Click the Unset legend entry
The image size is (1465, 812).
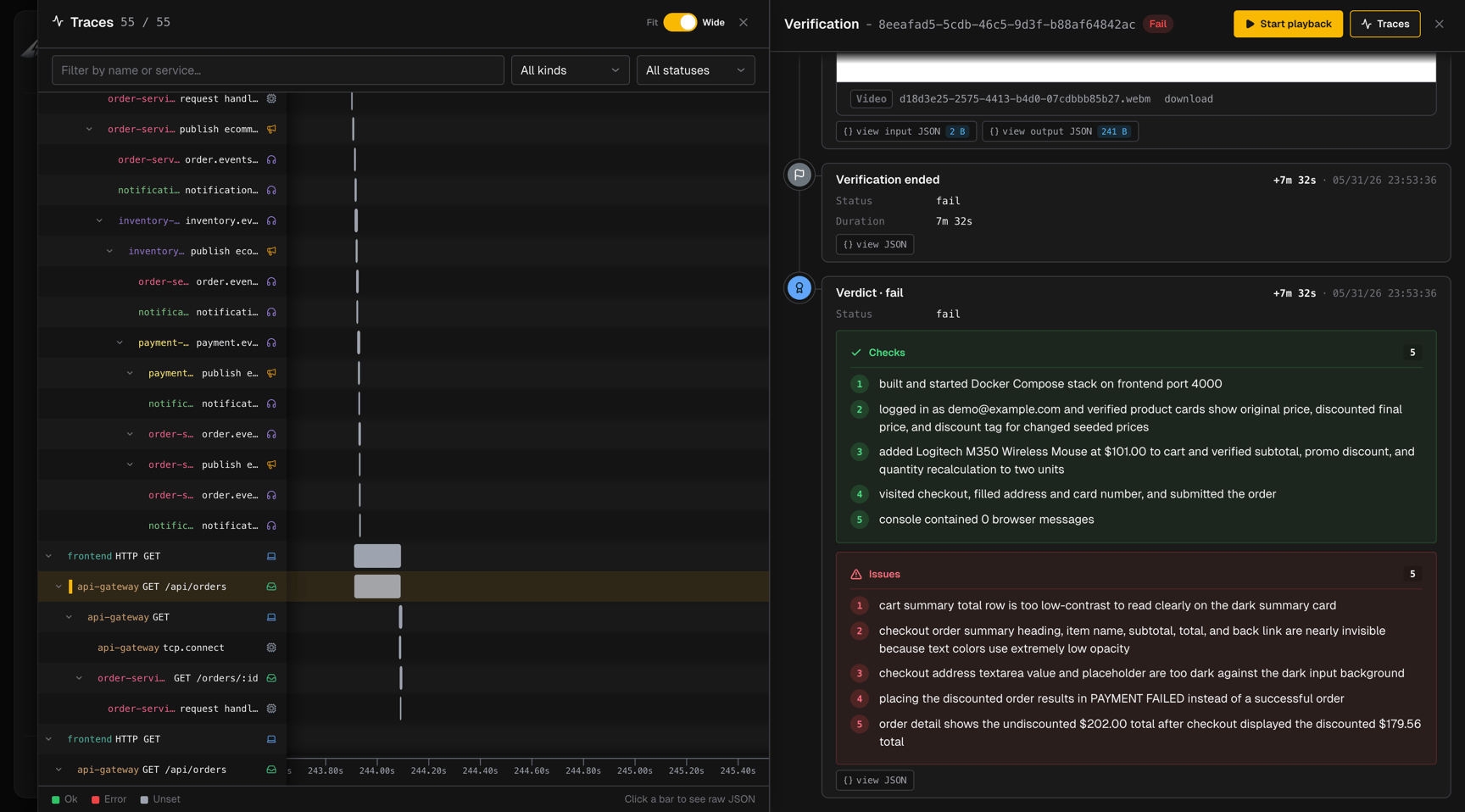click(160, 799)
